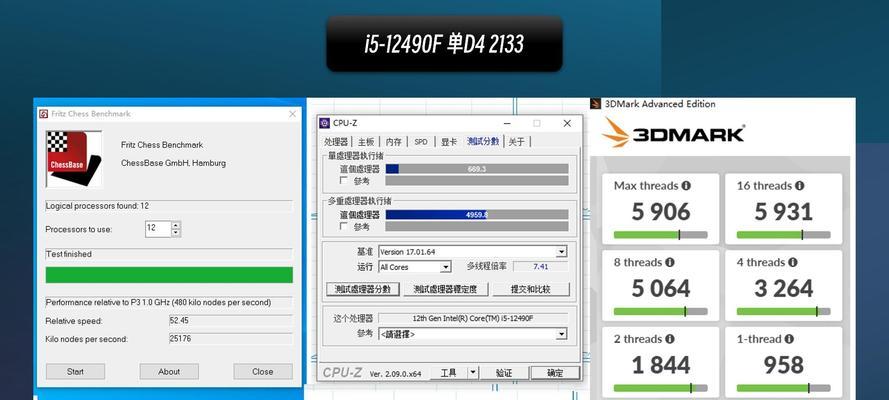The image size is (889, 400).
Task: Open info icon next to Max threads
Action: (686, 186)
